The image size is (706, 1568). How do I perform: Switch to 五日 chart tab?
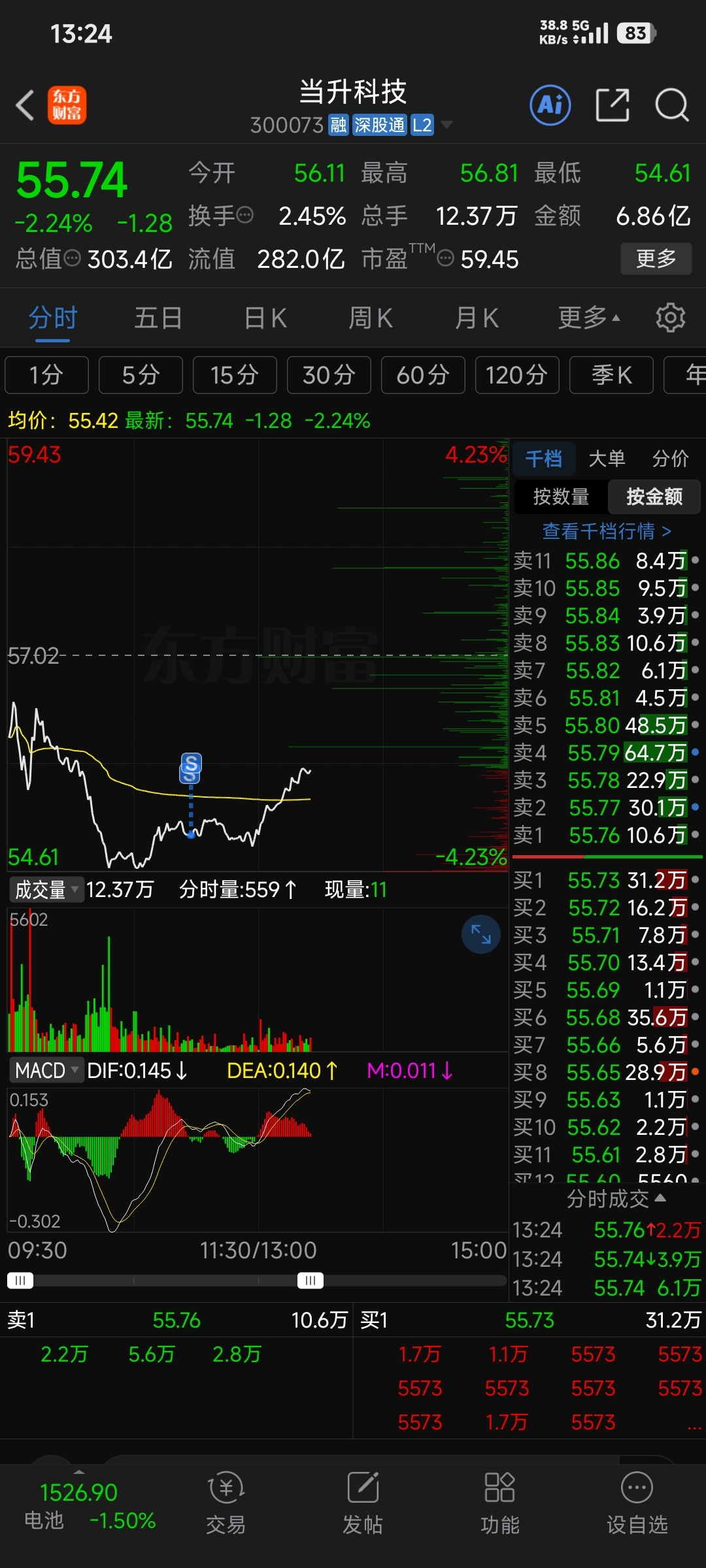[159, 318]
